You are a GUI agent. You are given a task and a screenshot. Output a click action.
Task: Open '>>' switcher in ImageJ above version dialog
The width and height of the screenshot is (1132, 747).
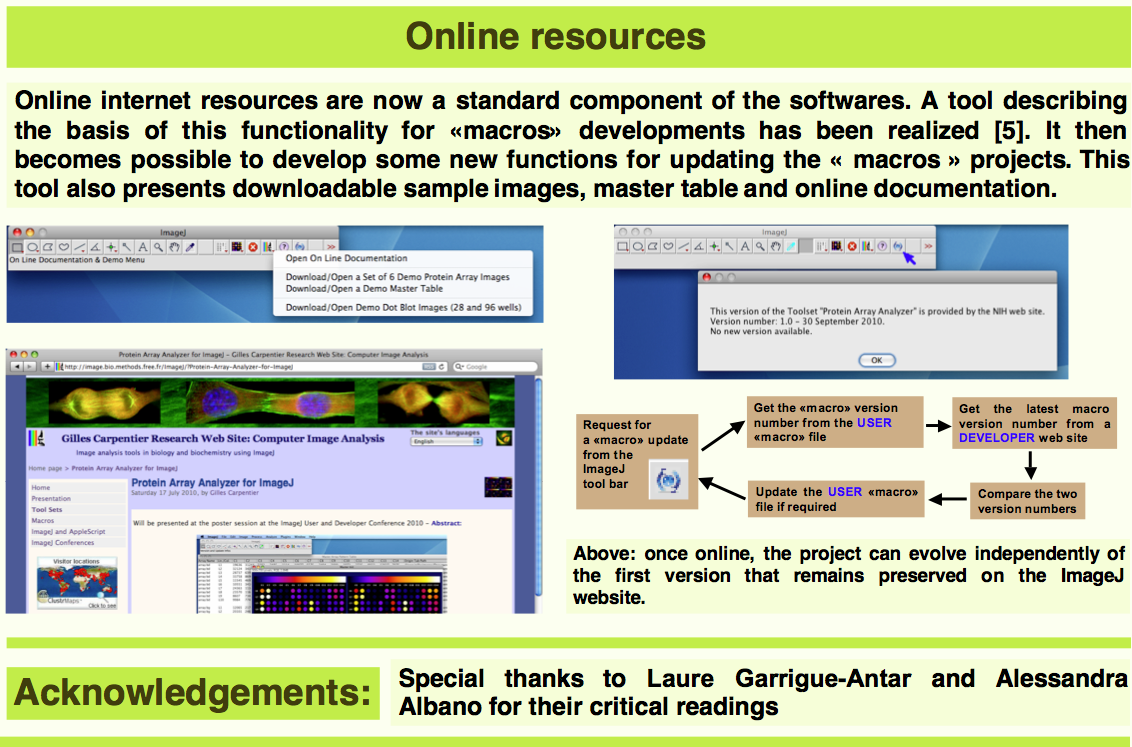pyautogui.click(x=928, y=246)
